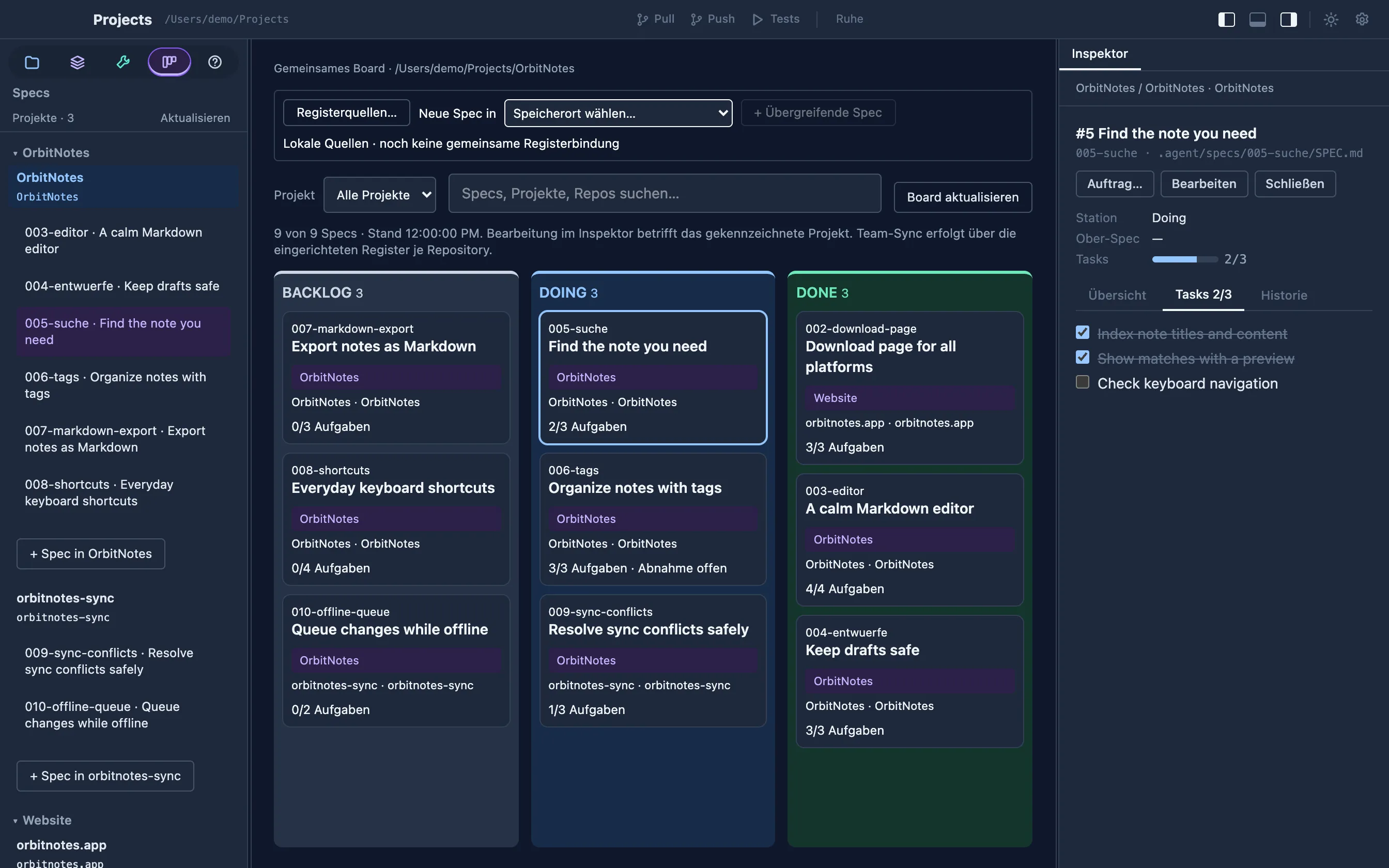Open the wrench tools sidebar icon
This screenshot has height=868, width=1389.
pos(123,62)
